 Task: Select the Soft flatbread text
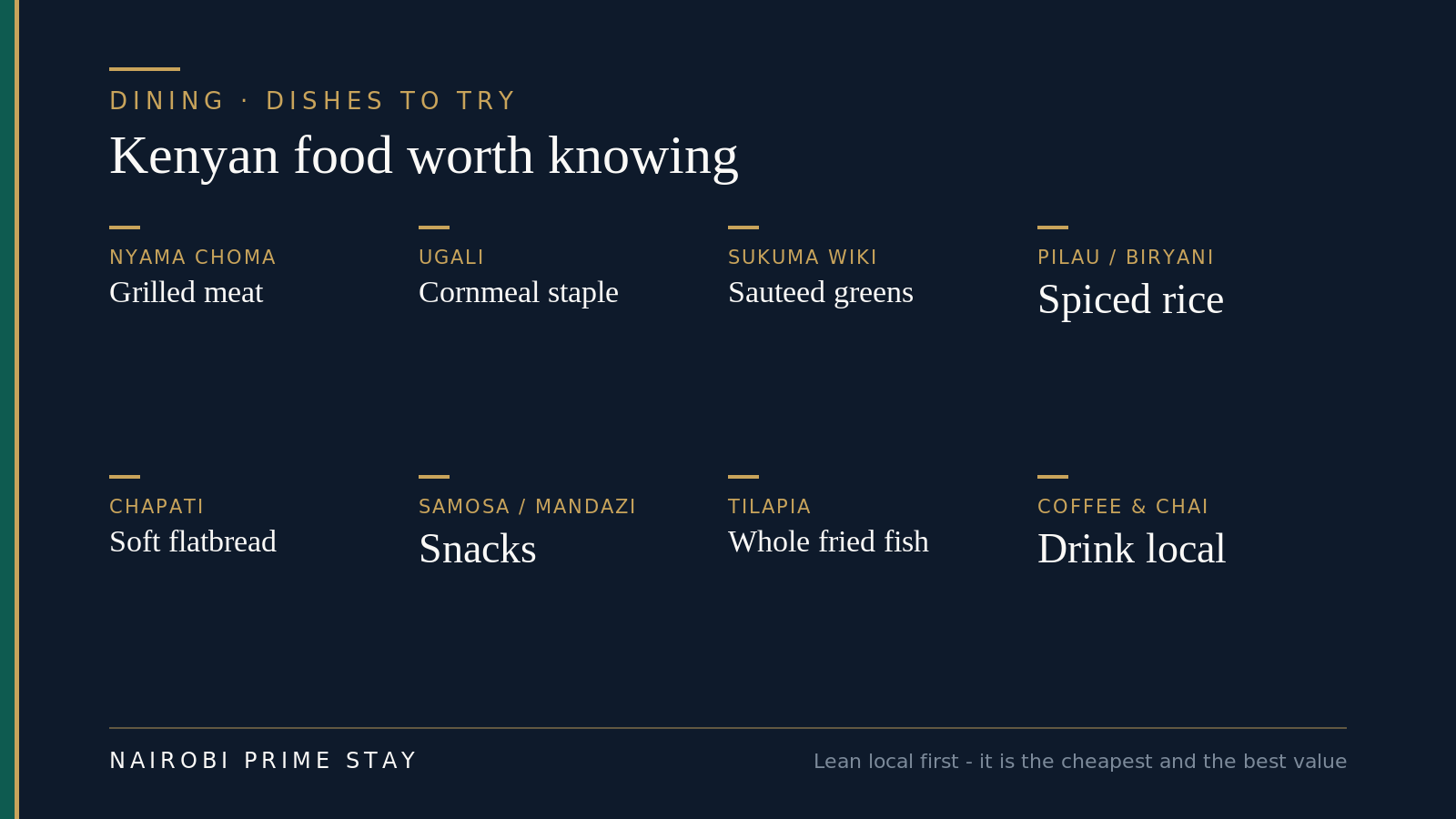click(193, 541)
